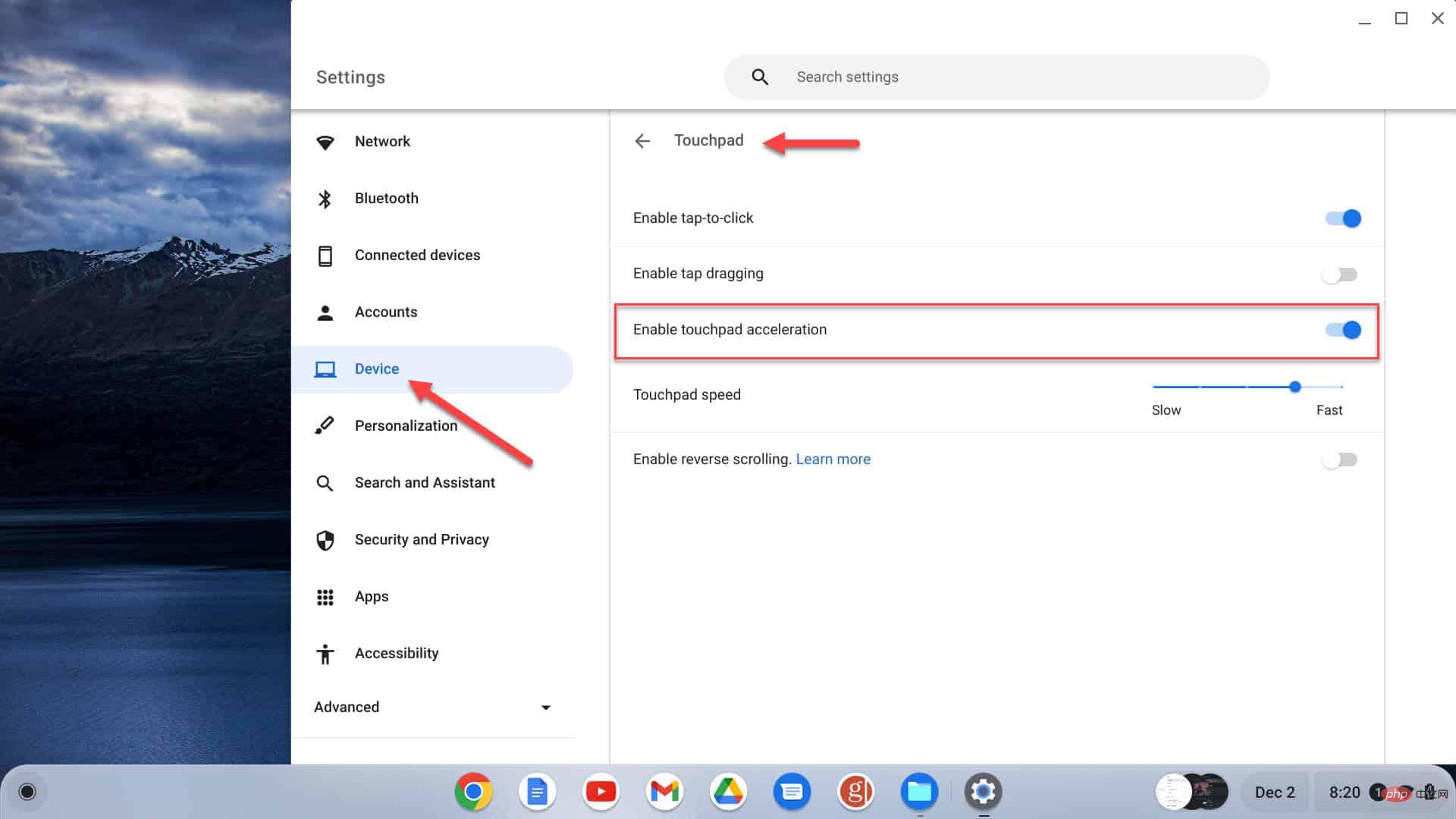Open Google Drive from taskbar
The height and width of the screenshot is (819, 1456).
tap(728, 791)
